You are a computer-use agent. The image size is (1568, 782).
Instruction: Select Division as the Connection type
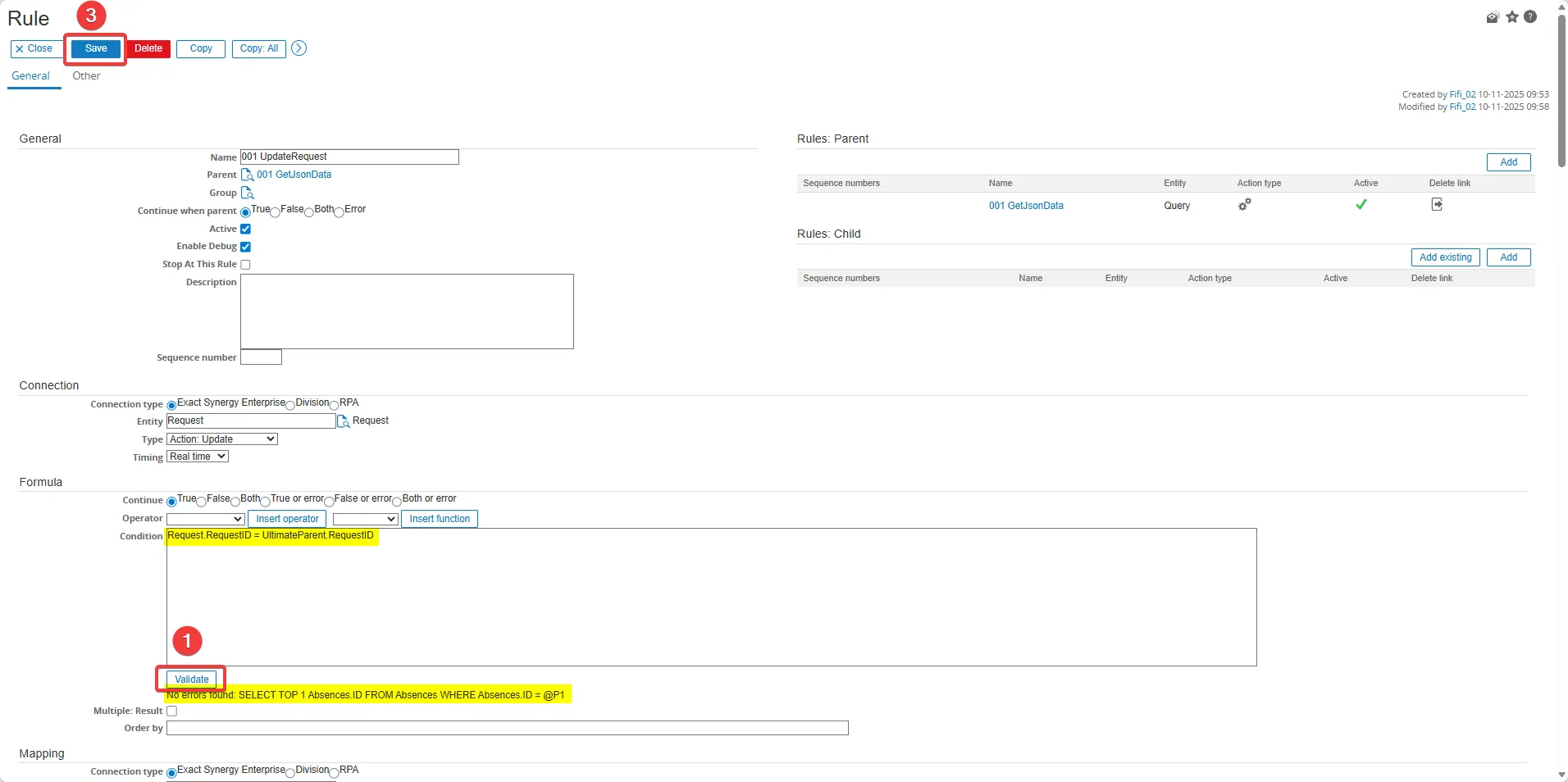coord(290,405)
